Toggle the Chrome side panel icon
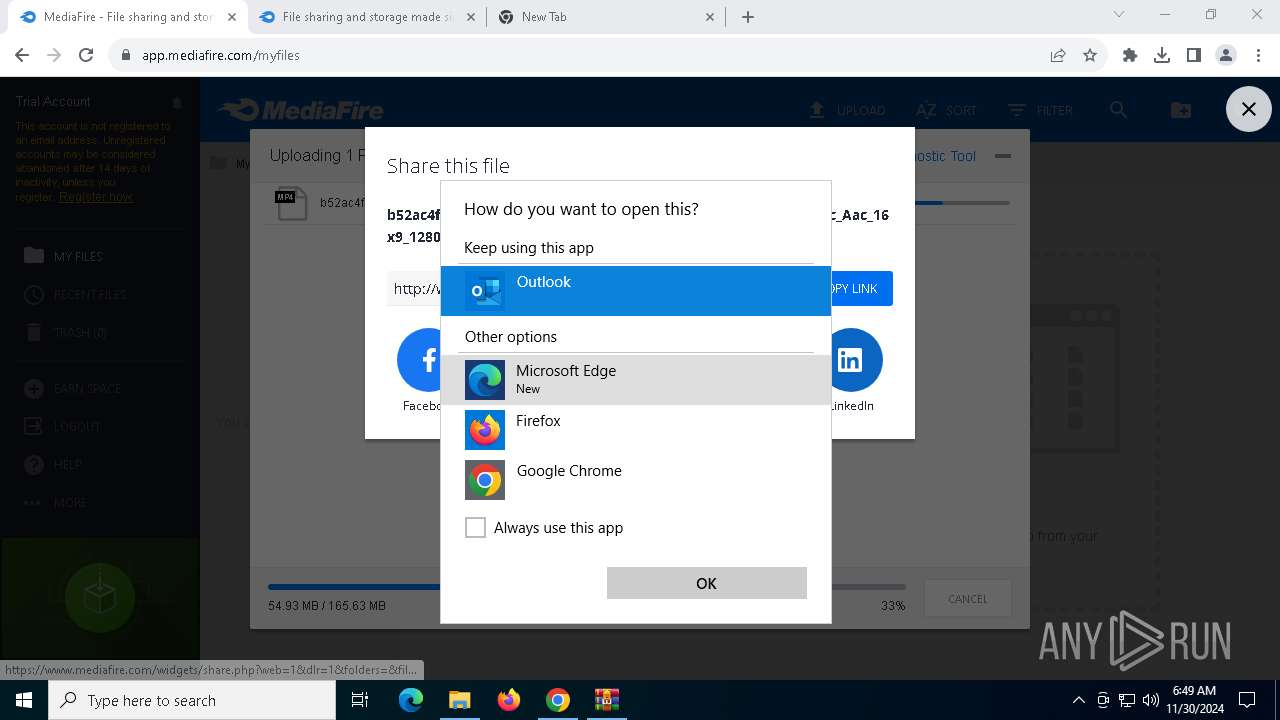This screenshot has width=1280, height=720. click(1194, 56)
